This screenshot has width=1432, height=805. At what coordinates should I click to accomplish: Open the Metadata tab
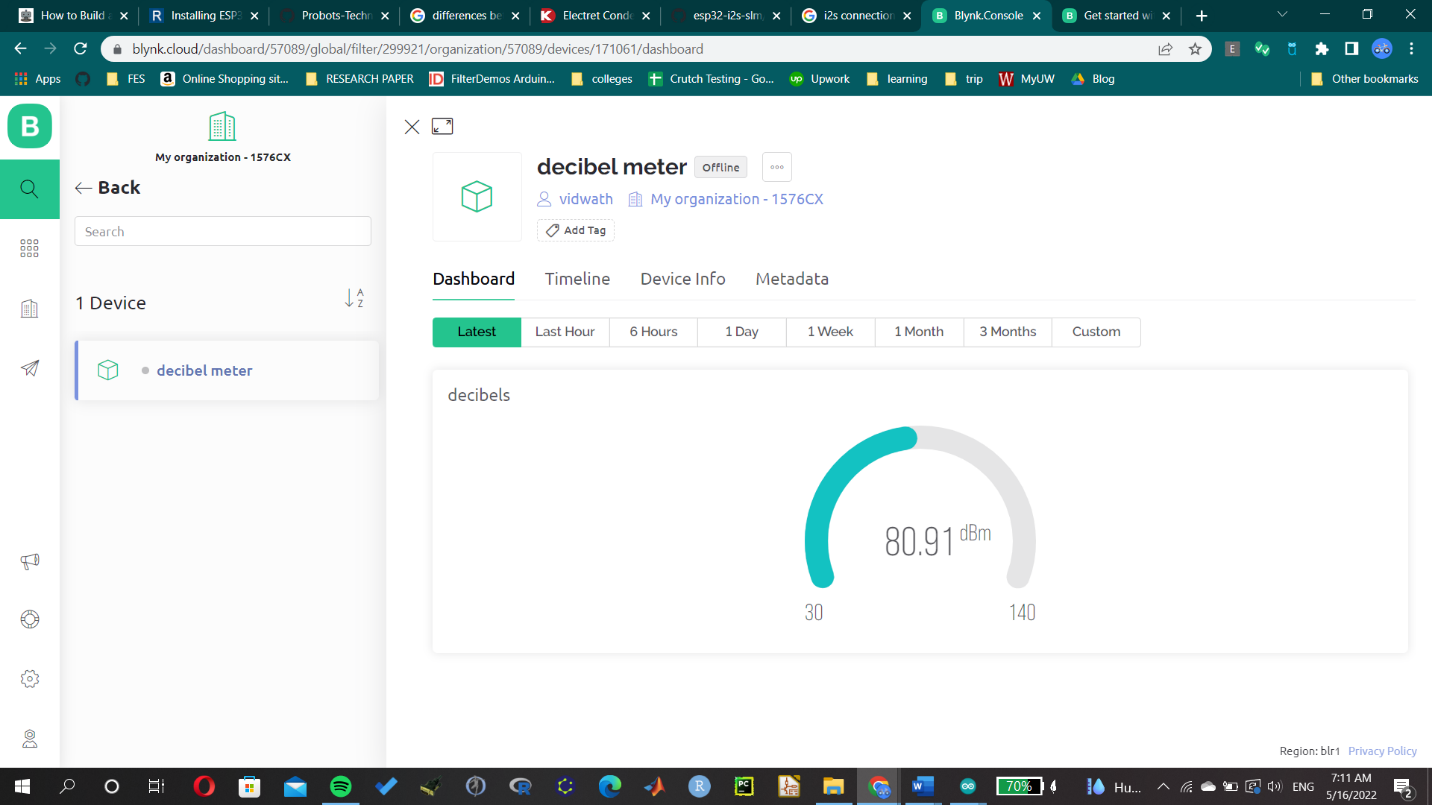pos(792,279)
